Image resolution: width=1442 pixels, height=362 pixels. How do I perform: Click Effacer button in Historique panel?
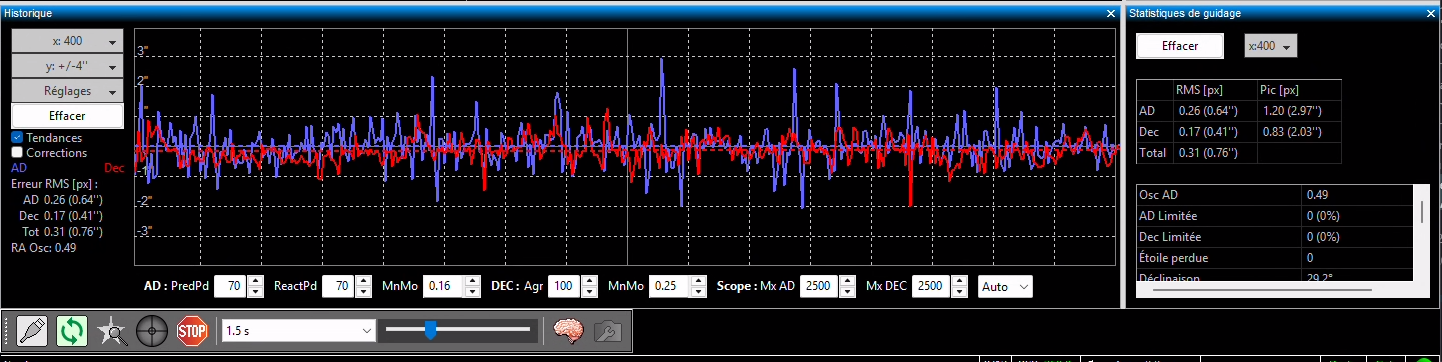click(68, 116)
